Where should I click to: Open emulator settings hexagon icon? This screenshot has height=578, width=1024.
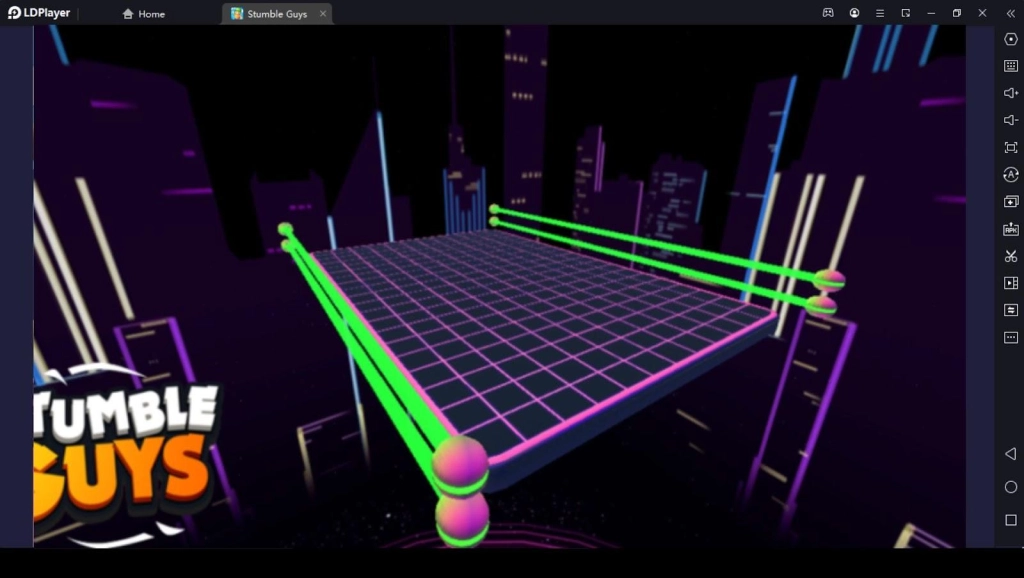[x=1011, y=39]
